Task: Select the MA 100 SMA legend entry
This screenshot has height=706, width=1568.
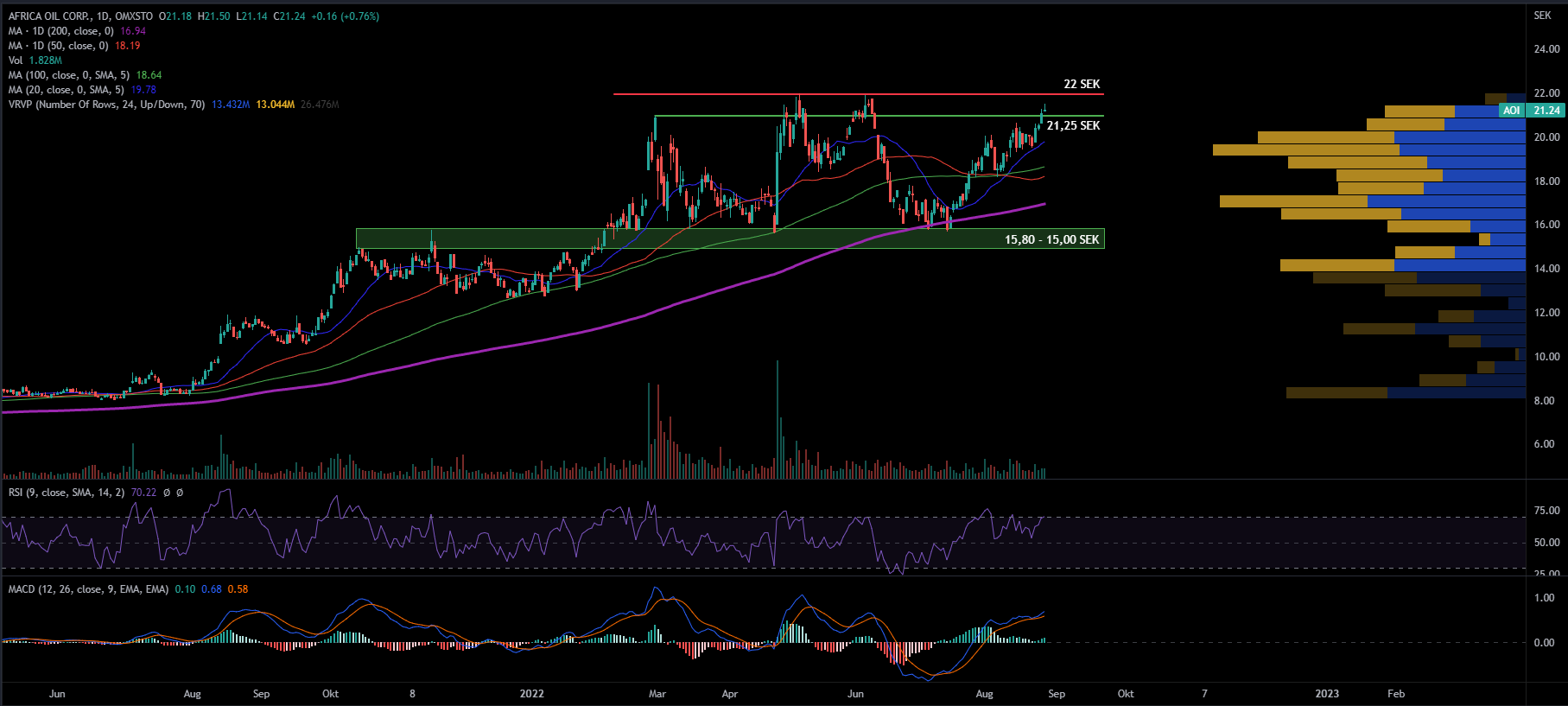Action: (69, 75)
